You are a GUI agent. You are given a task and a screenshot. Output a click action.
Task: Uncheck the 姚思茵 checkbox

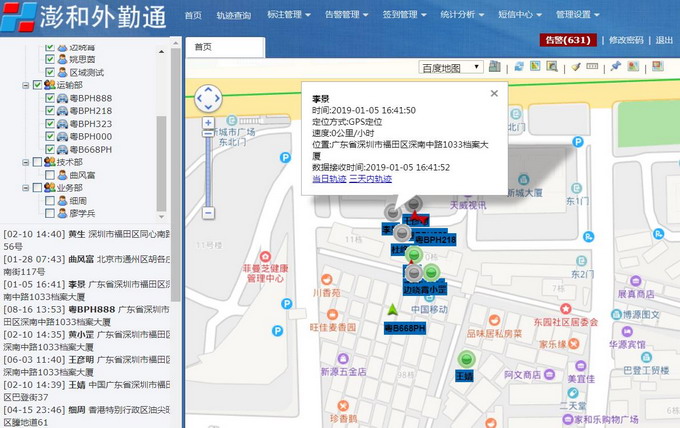50,59
